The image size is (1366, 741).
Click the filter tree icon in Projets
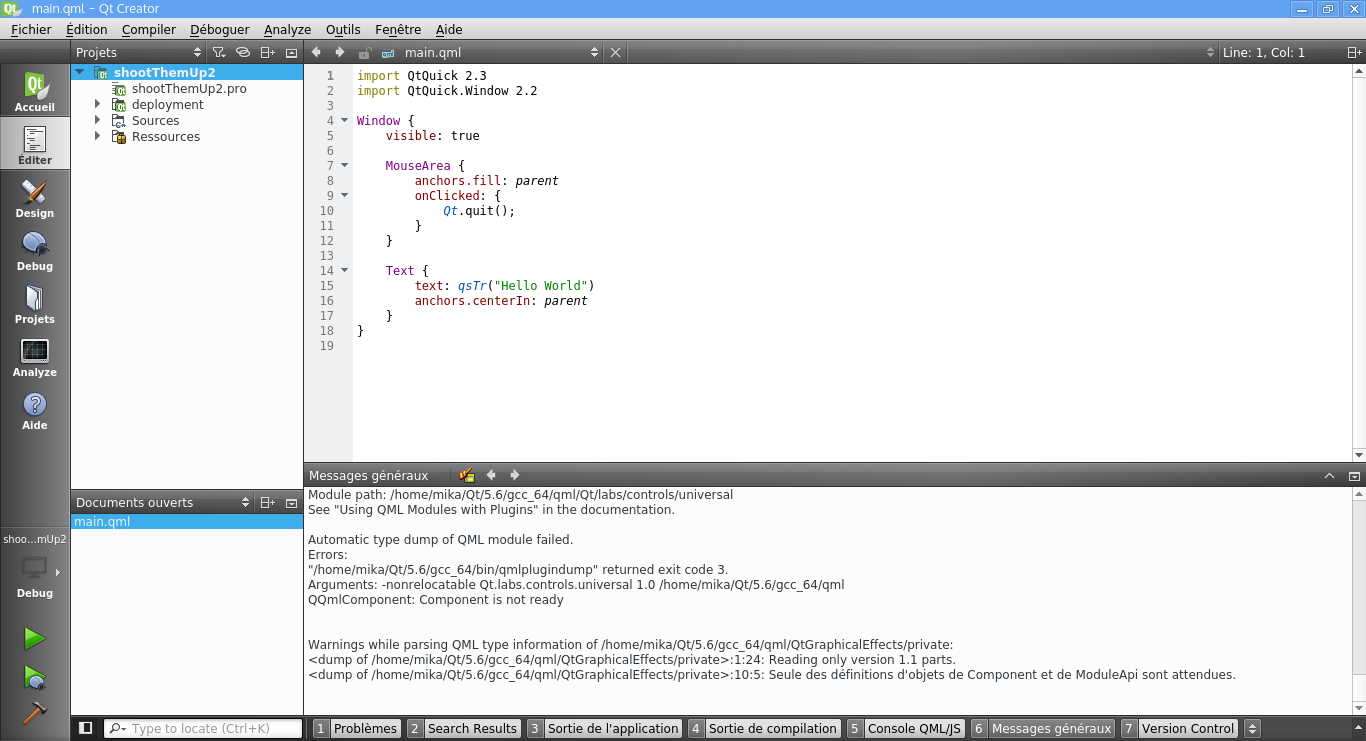pyautogui.click(x=219, y=53)
